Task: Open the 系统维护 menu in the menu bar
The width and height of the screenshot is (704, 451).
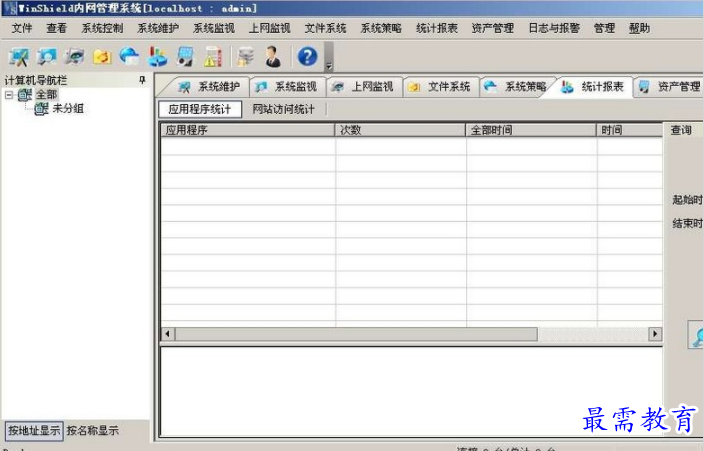Action: pyautogui.click(x=158, y=28)
